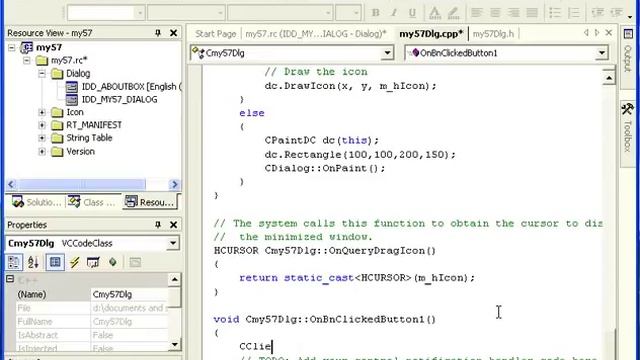Collapse the Dialog folder
Image resolution: width=640 pixels, height=360 pixels.
[42, 73]
